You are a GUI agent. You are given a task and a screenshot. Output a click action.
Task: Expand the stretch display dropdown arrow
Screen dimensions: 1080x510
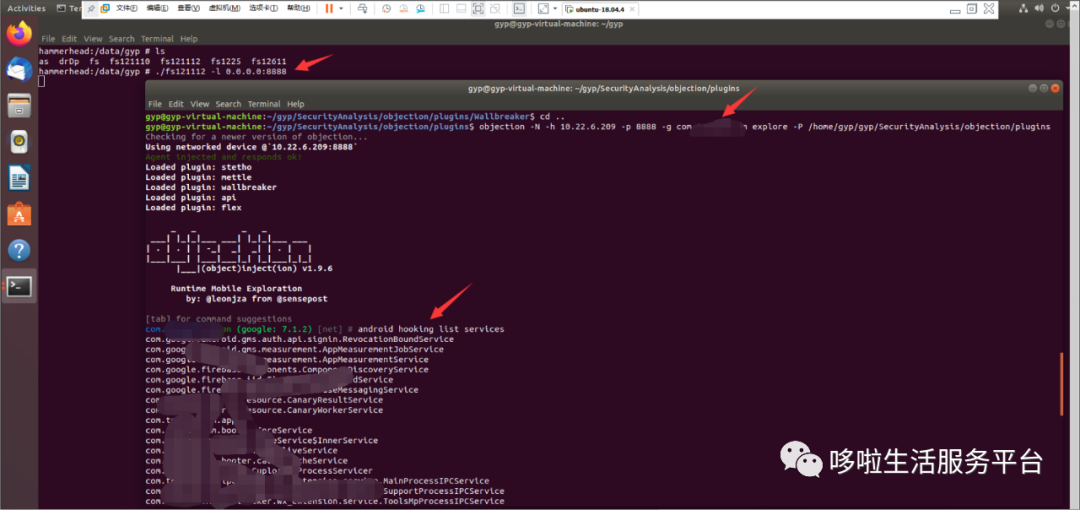click(x=554, y=9)
